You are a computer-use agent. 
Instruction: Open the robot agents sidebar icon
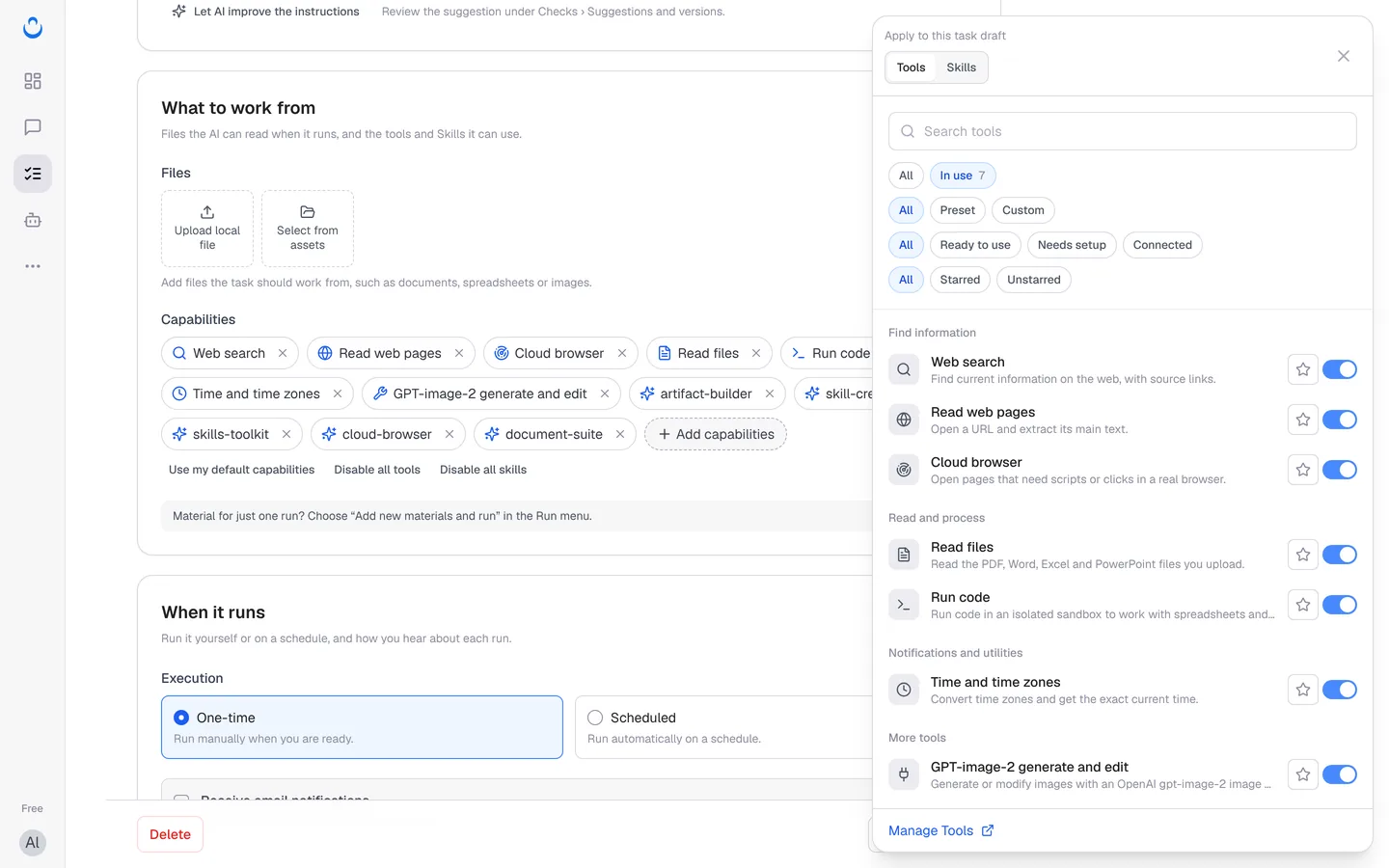pyautogui.click(x=33, y=220)
